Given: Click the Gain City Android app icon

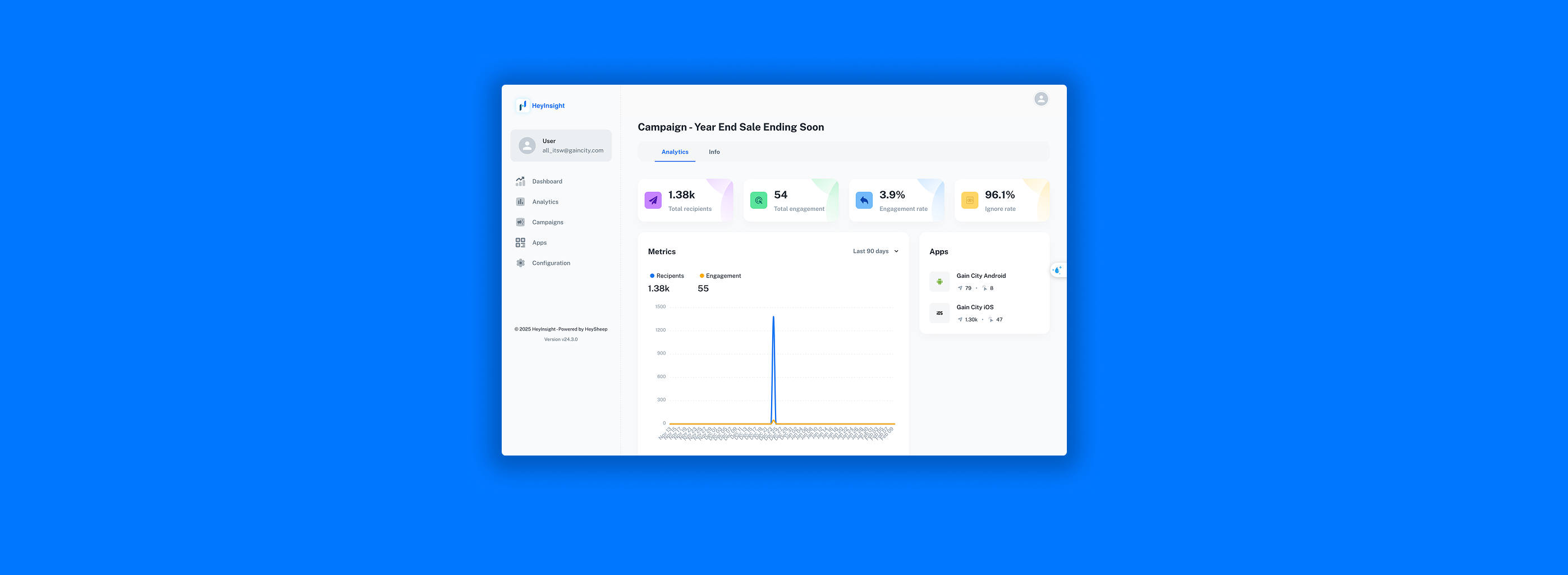Looking at the screenshot, I should 939,281.
